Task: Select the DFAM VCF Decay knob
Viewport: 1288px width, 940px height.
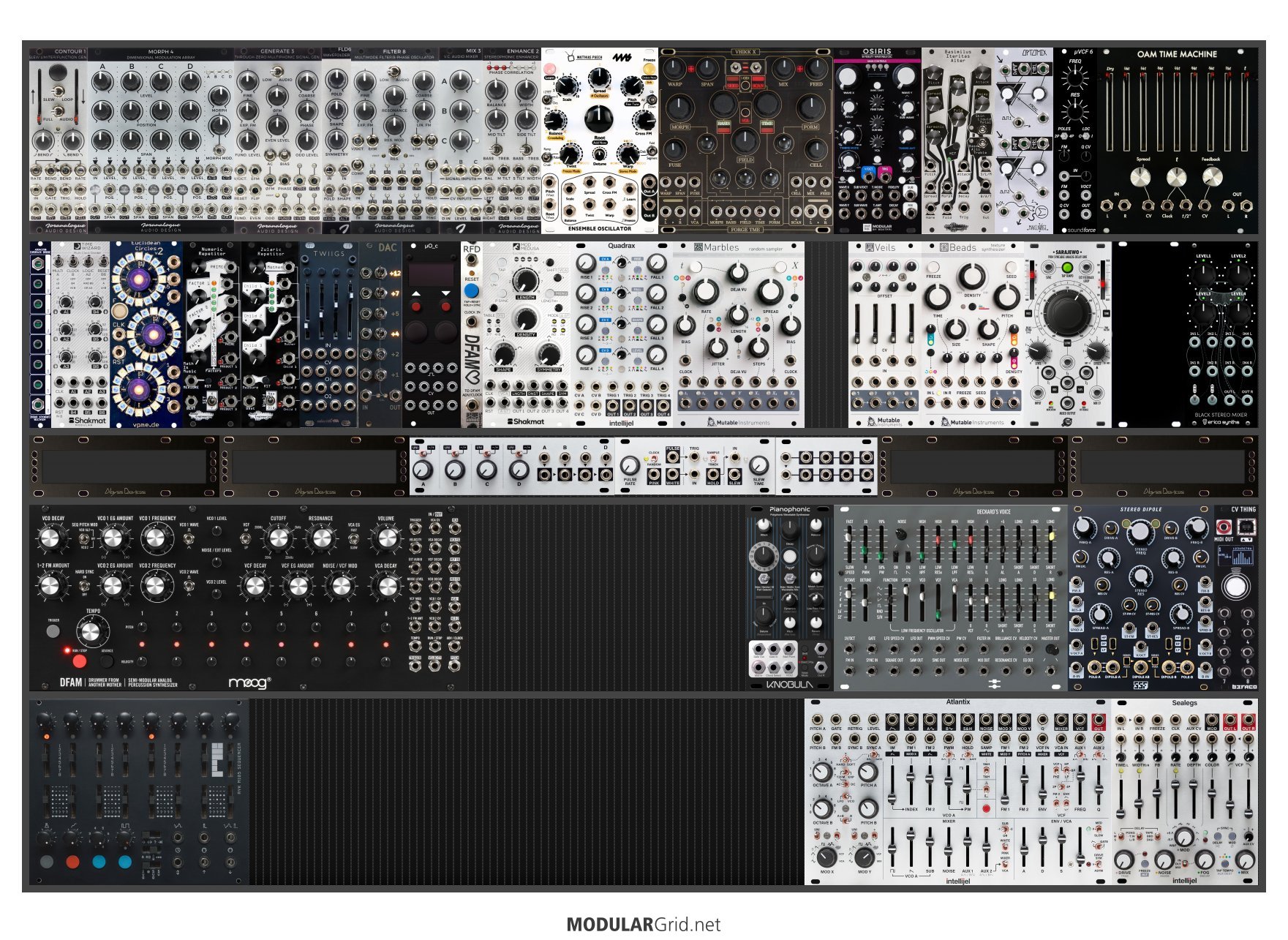Action: coord(255,586)
